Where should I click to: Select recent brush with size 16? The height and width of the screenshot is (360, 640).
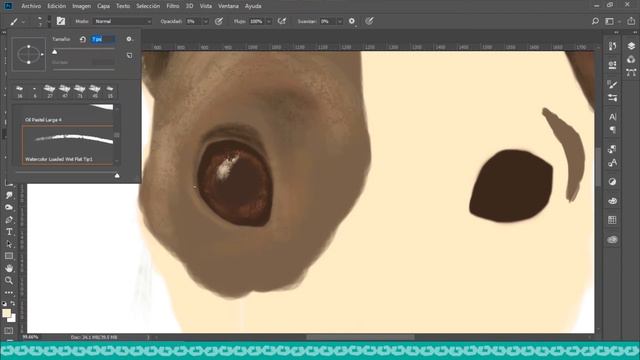[20, 91]
